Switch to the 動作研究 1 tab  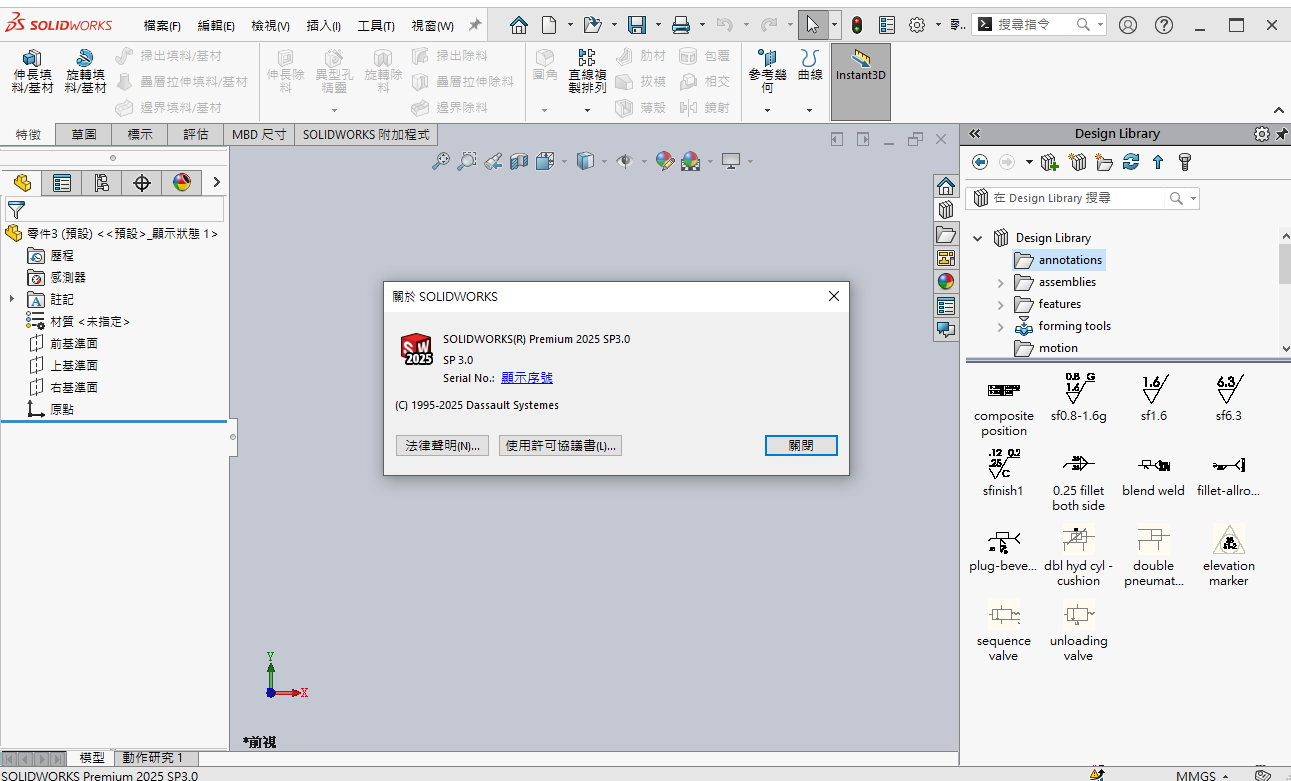(153, 758)
